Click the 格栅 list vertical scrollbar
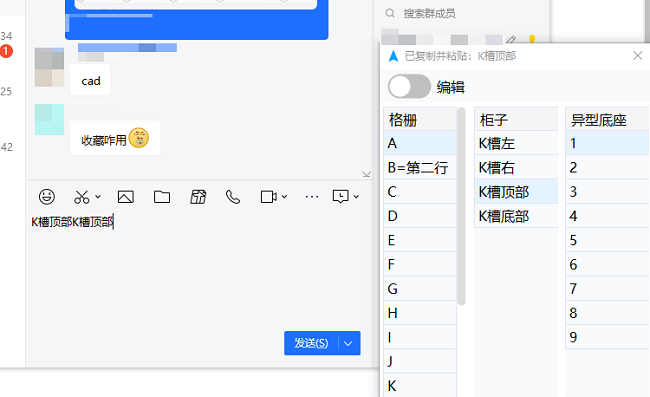 coord(461,206)
